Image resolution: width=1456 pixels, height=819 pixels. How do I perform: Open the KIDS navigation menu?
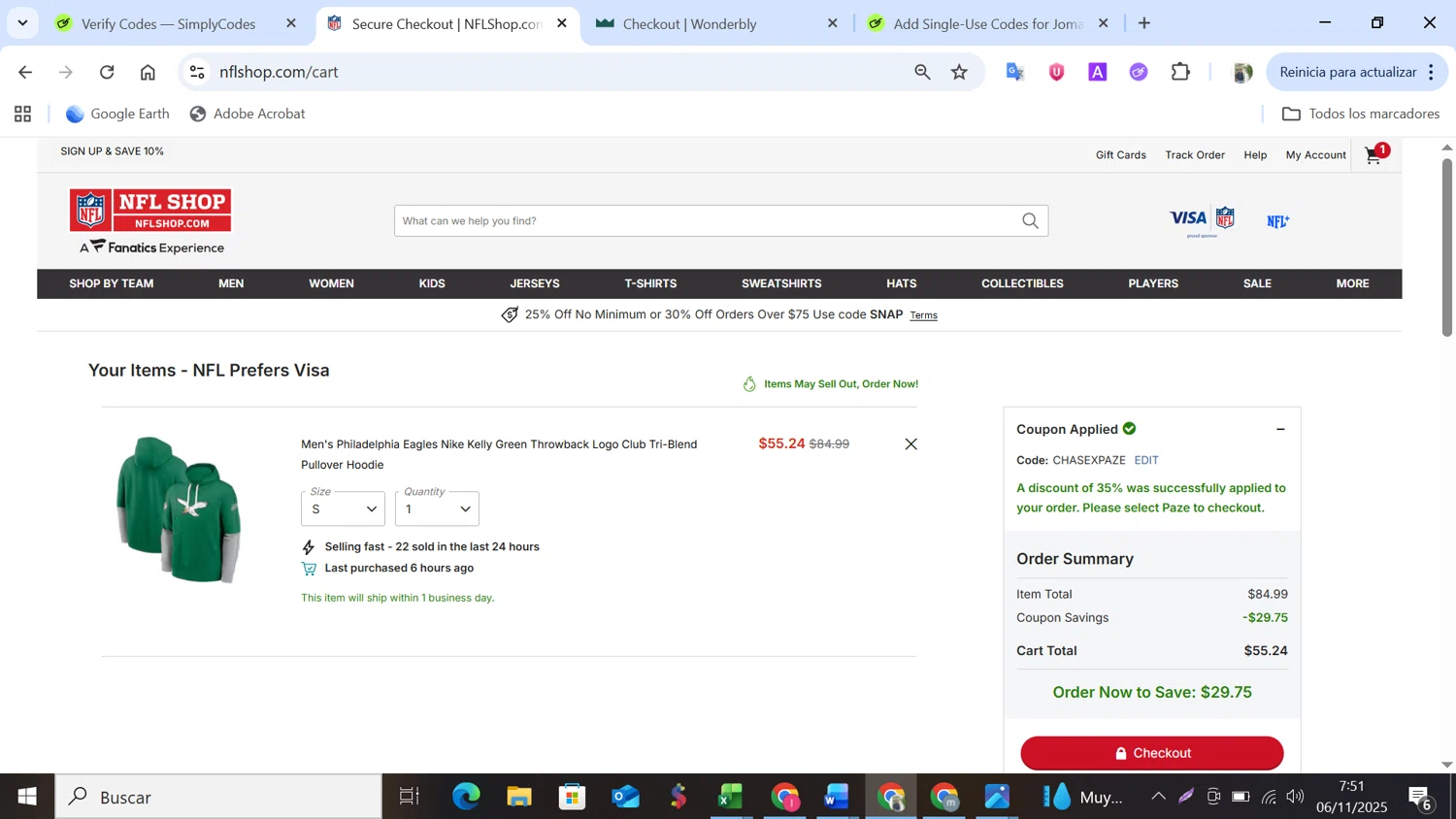432,283
